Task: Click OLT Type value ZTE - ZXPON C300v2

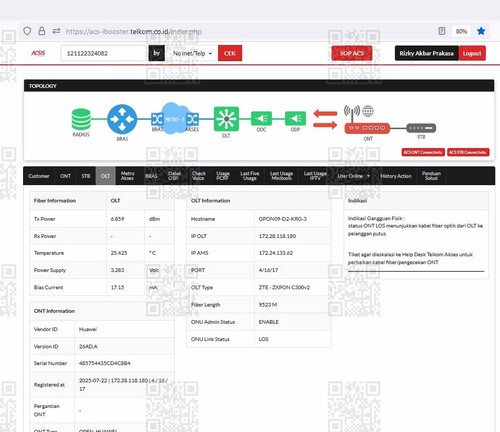Action: coord(284,287)
